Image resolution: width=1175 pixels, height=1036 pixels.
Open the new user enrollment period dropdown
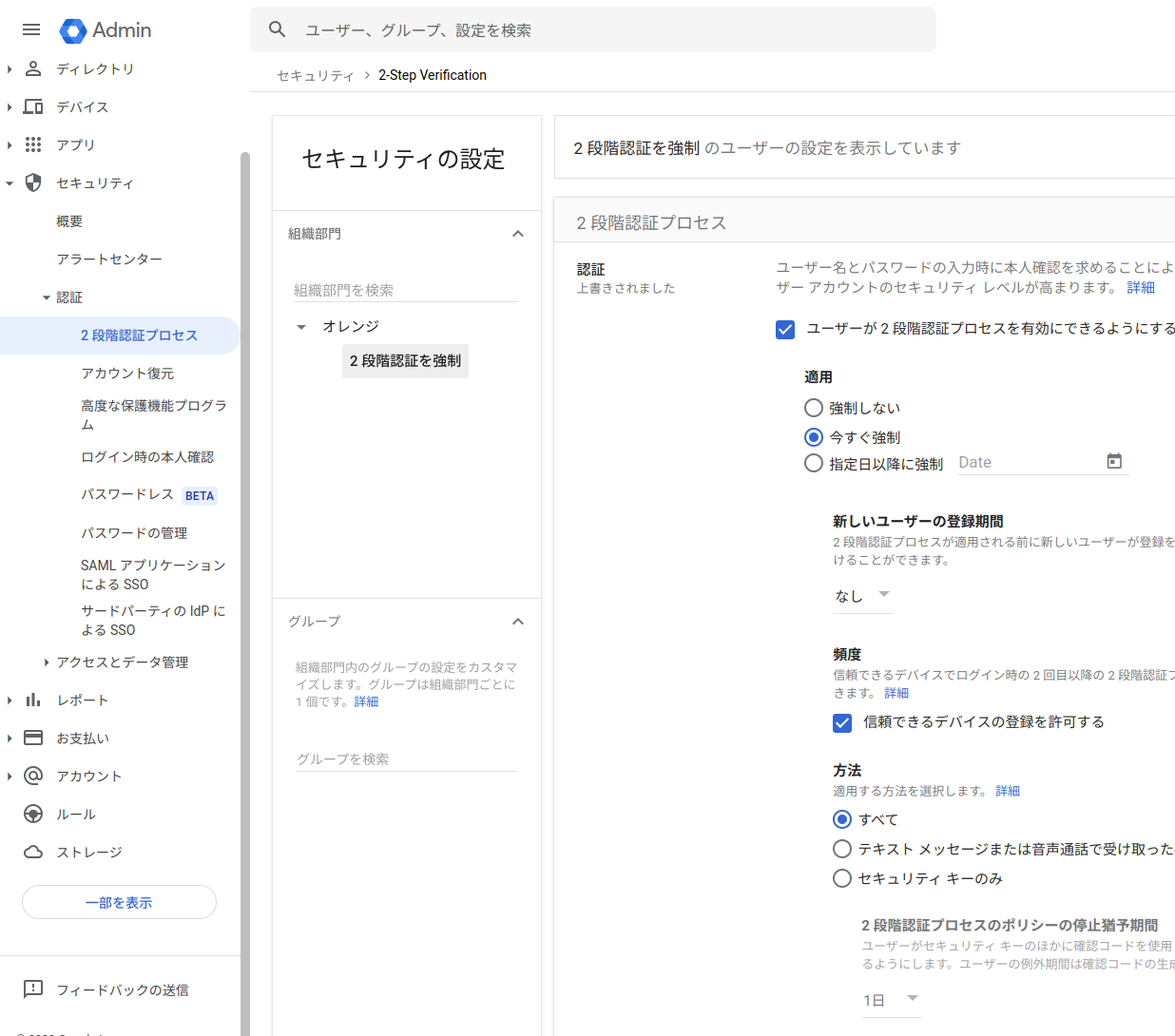tap(862, 596)
